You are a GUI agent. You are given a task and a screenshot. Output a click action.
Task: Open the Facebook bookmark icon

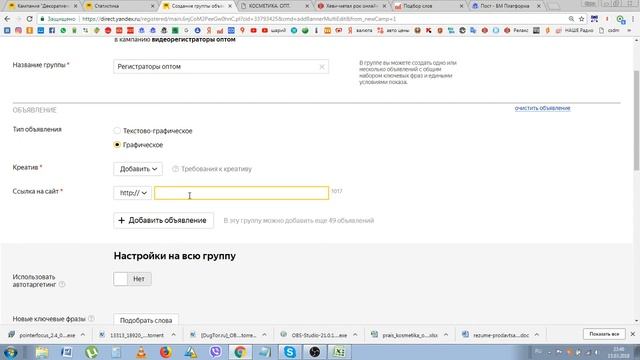click(52, 30)
